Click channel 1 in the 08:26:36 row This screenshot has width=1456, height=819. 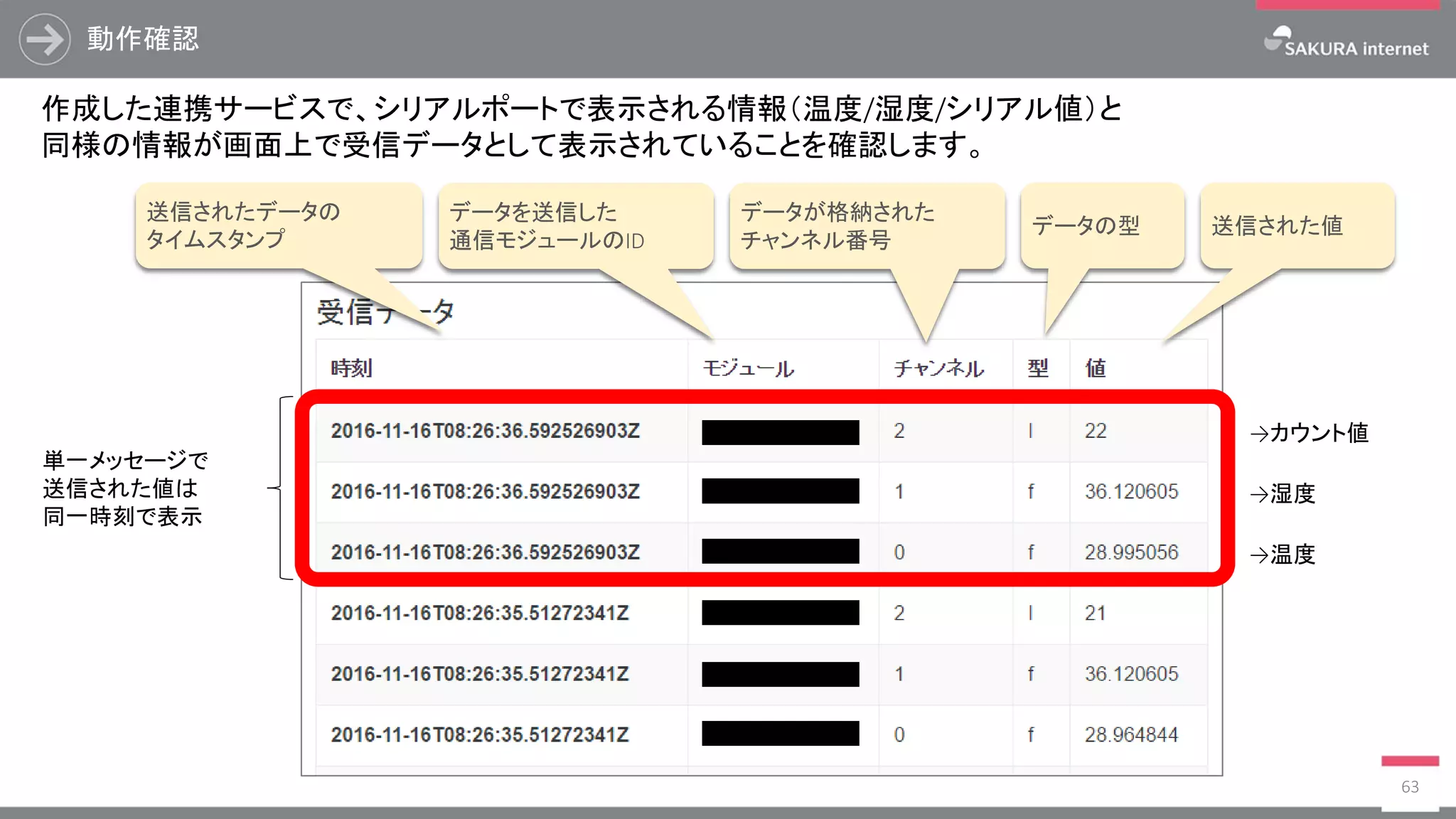coord(899,491)
